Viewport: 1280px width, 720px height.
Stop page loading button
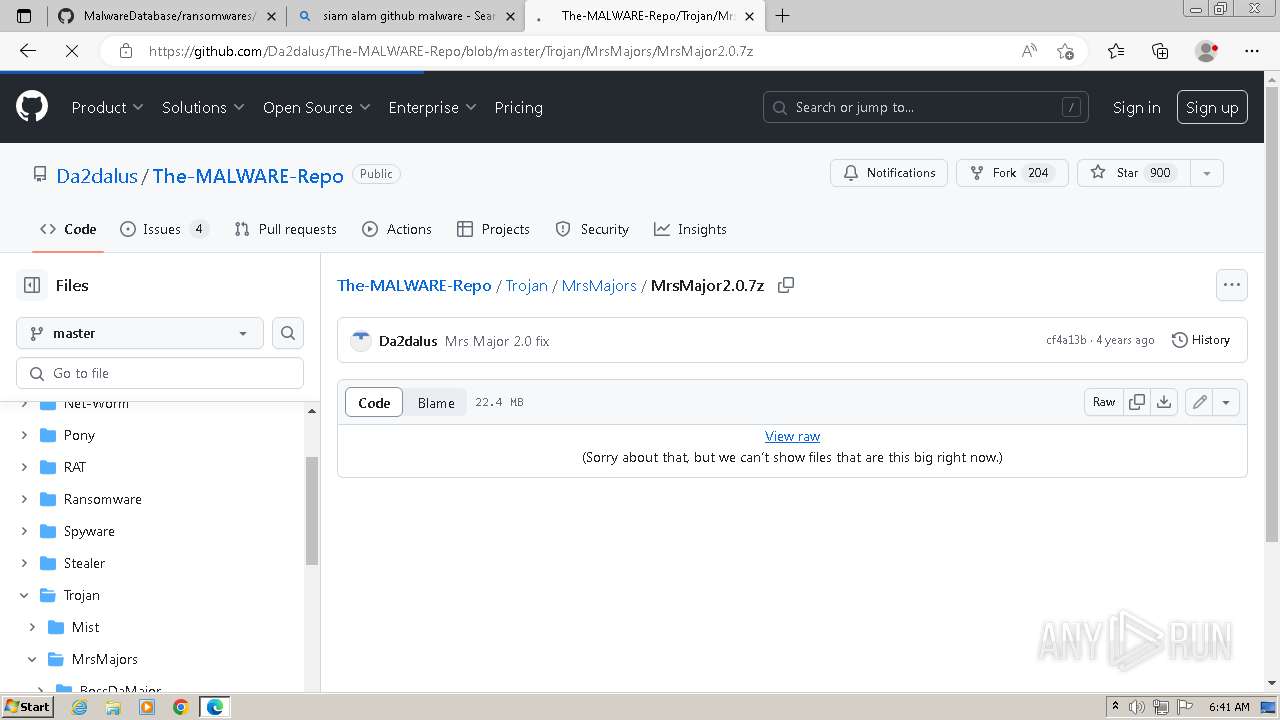pyautogui.click(x=72, y=51)
